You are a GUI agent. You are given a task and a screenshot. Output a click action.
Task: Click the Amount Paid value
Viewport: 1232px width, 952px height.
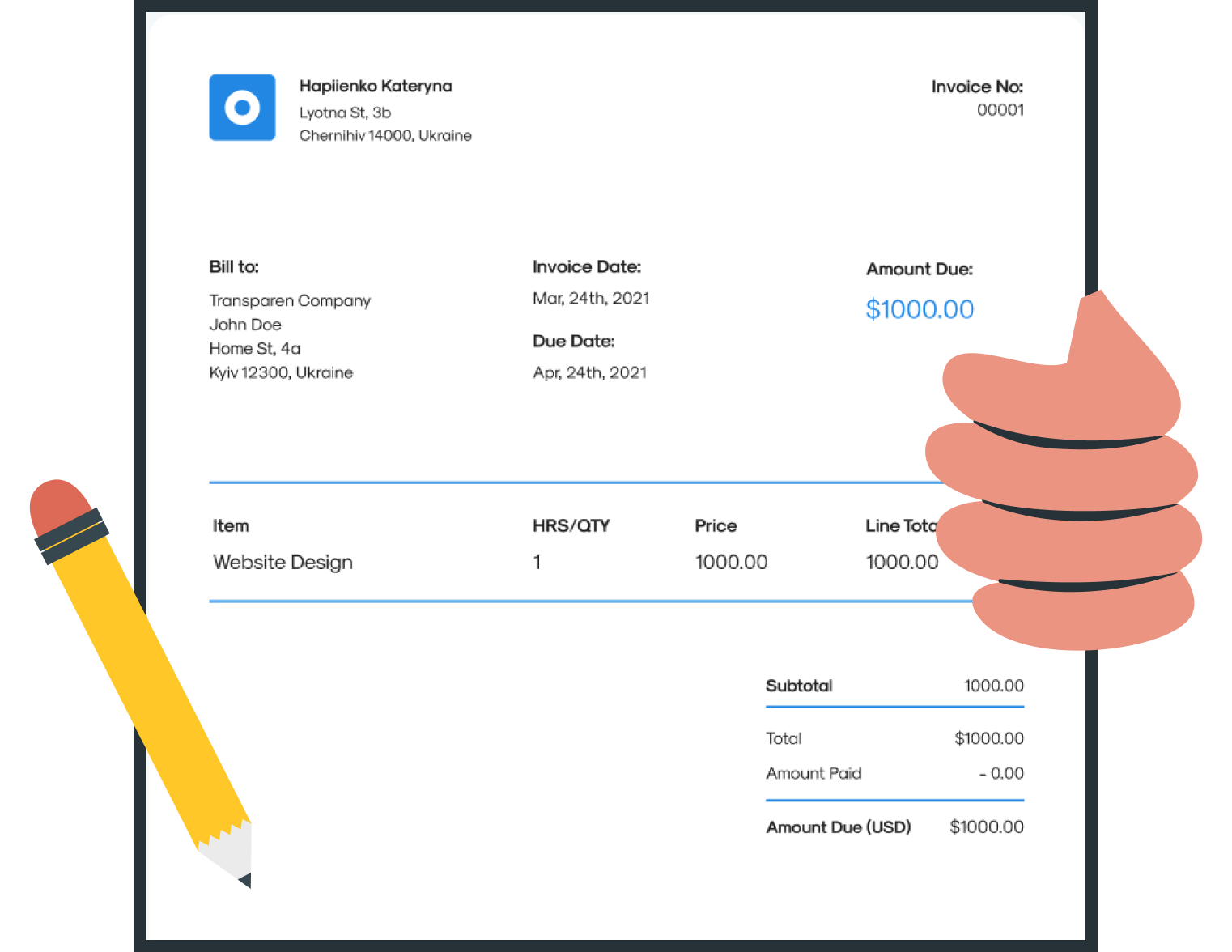tap(1004, 773)
